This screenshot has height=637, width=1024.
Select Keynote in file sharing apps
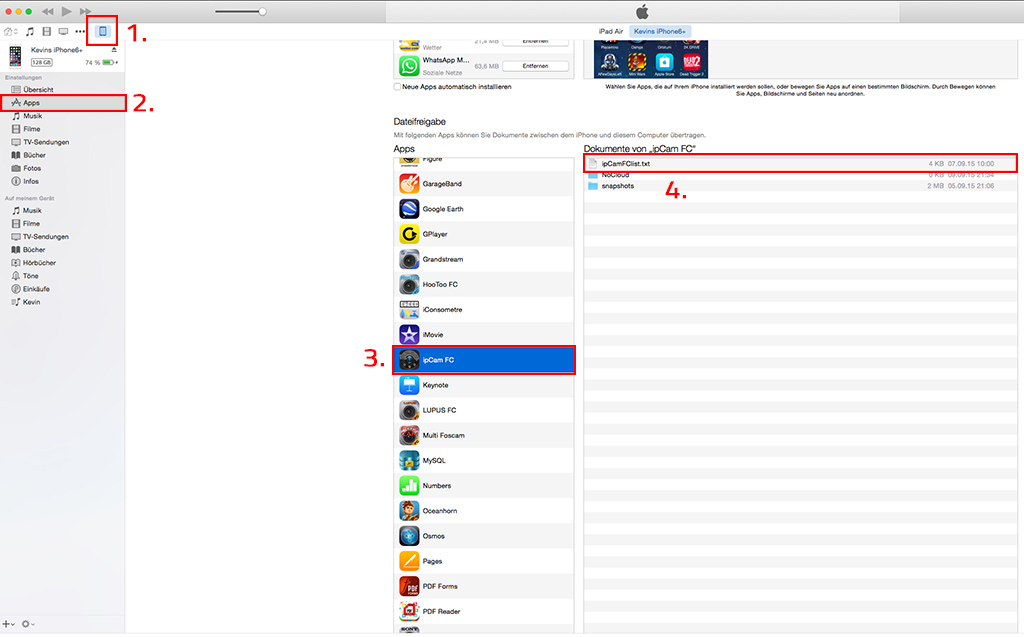coord(484,385)
